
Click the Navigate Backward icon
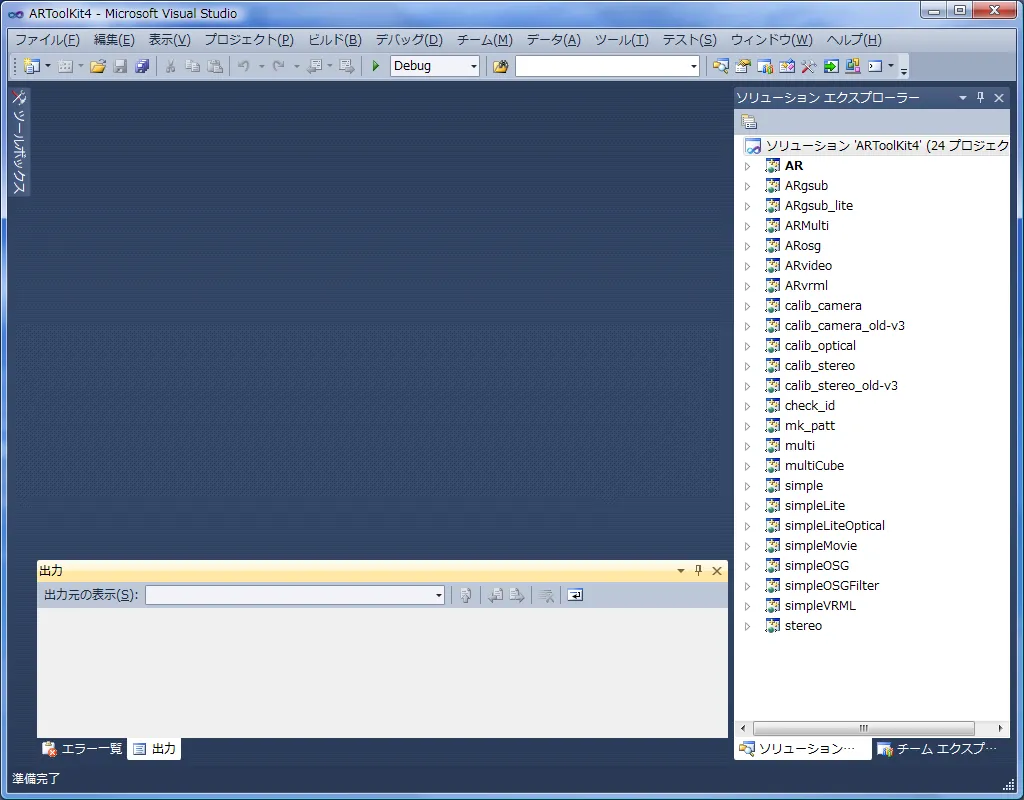click(315, 66)
